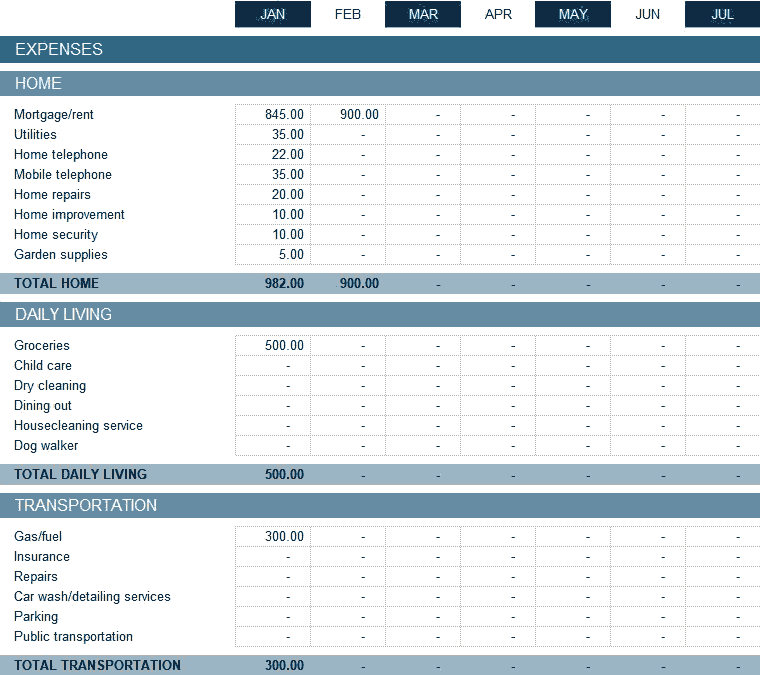Click the EXPENSES section title bar
This screenshot has width=760, height=675.
[x=380, y=49]
